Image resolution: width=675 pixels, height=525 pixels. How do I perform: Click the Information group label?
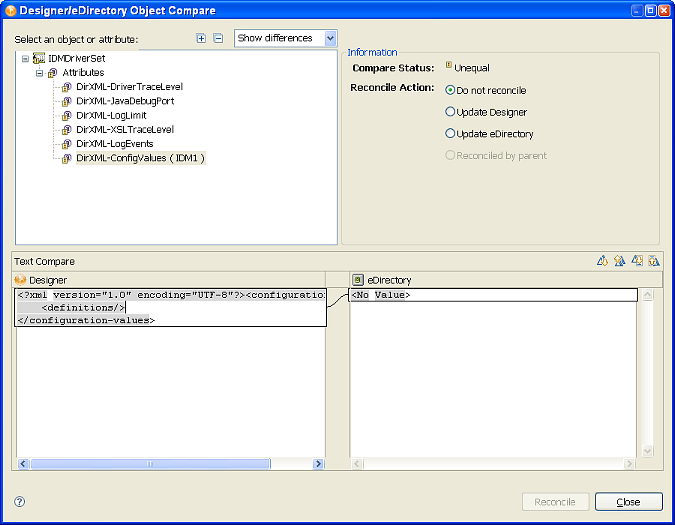(372, 52)
